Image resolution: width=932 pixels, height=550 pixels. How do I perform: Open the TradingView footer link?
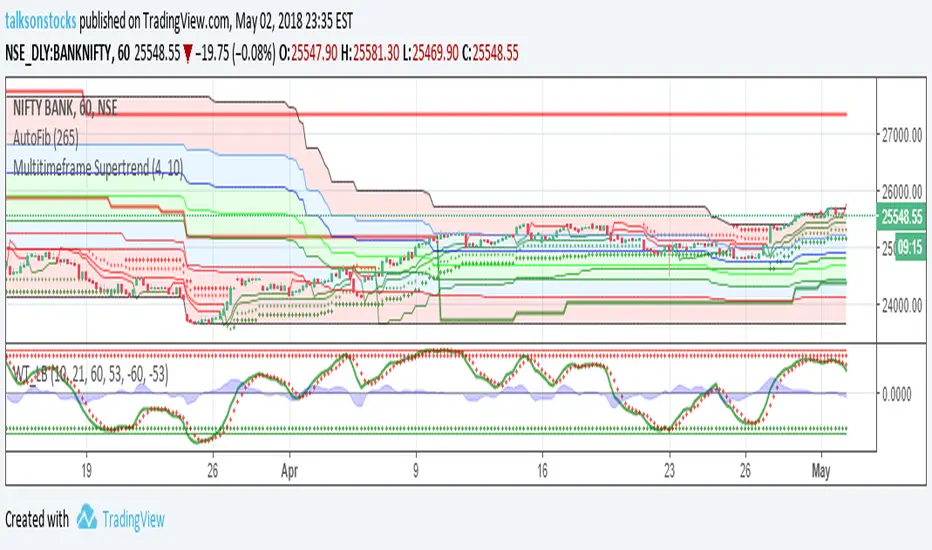click(133, 520)
